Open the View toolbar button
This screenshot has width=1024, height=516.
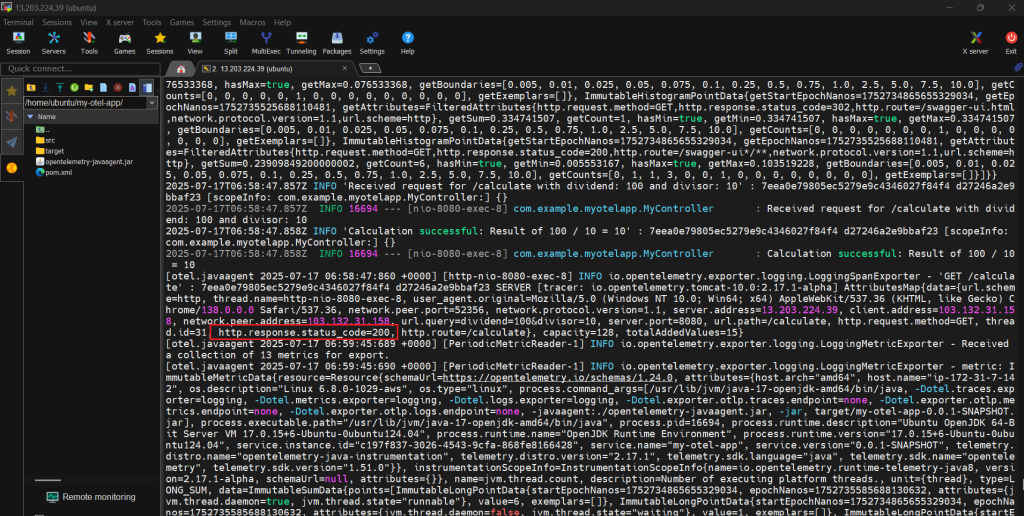[195, 43]
